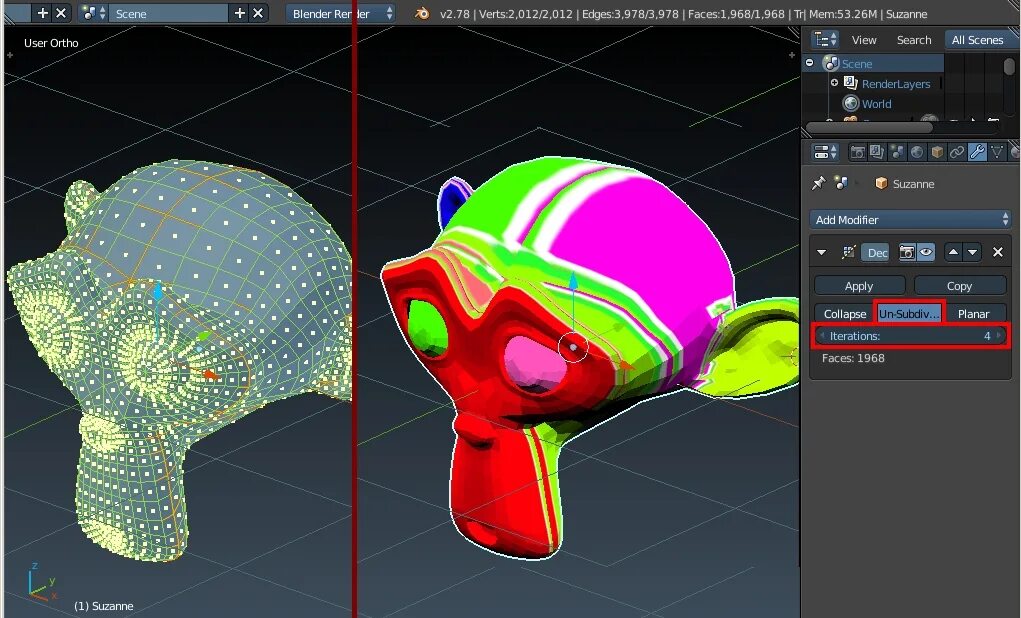Click the Copy modifier button
The height and width of the screenshot is (618, 1021).
(960, 286)
